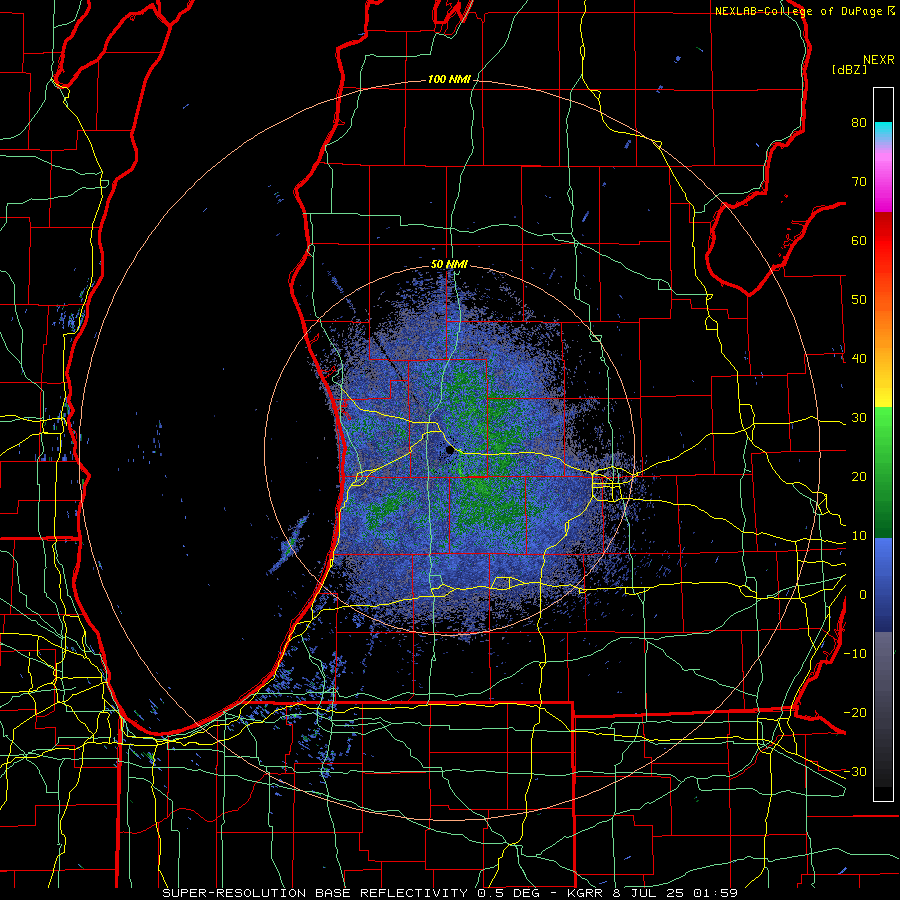Click the black radar site dot at map center
The image size is (900, 900).
click(450, 451)
